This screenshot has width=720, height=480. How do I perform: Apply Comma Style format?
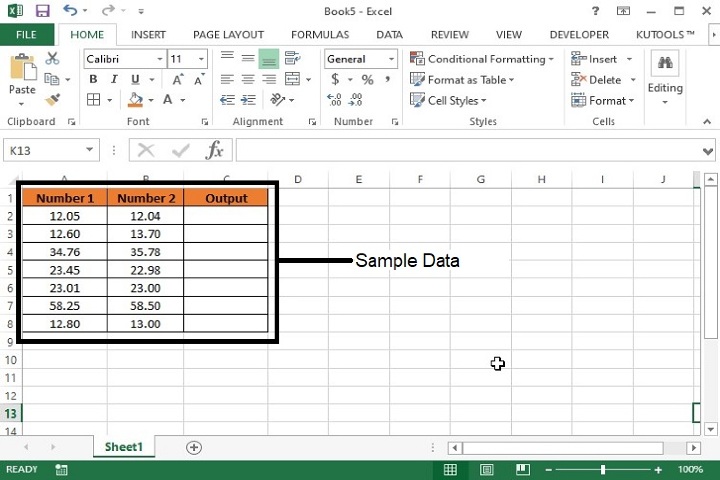388,79
